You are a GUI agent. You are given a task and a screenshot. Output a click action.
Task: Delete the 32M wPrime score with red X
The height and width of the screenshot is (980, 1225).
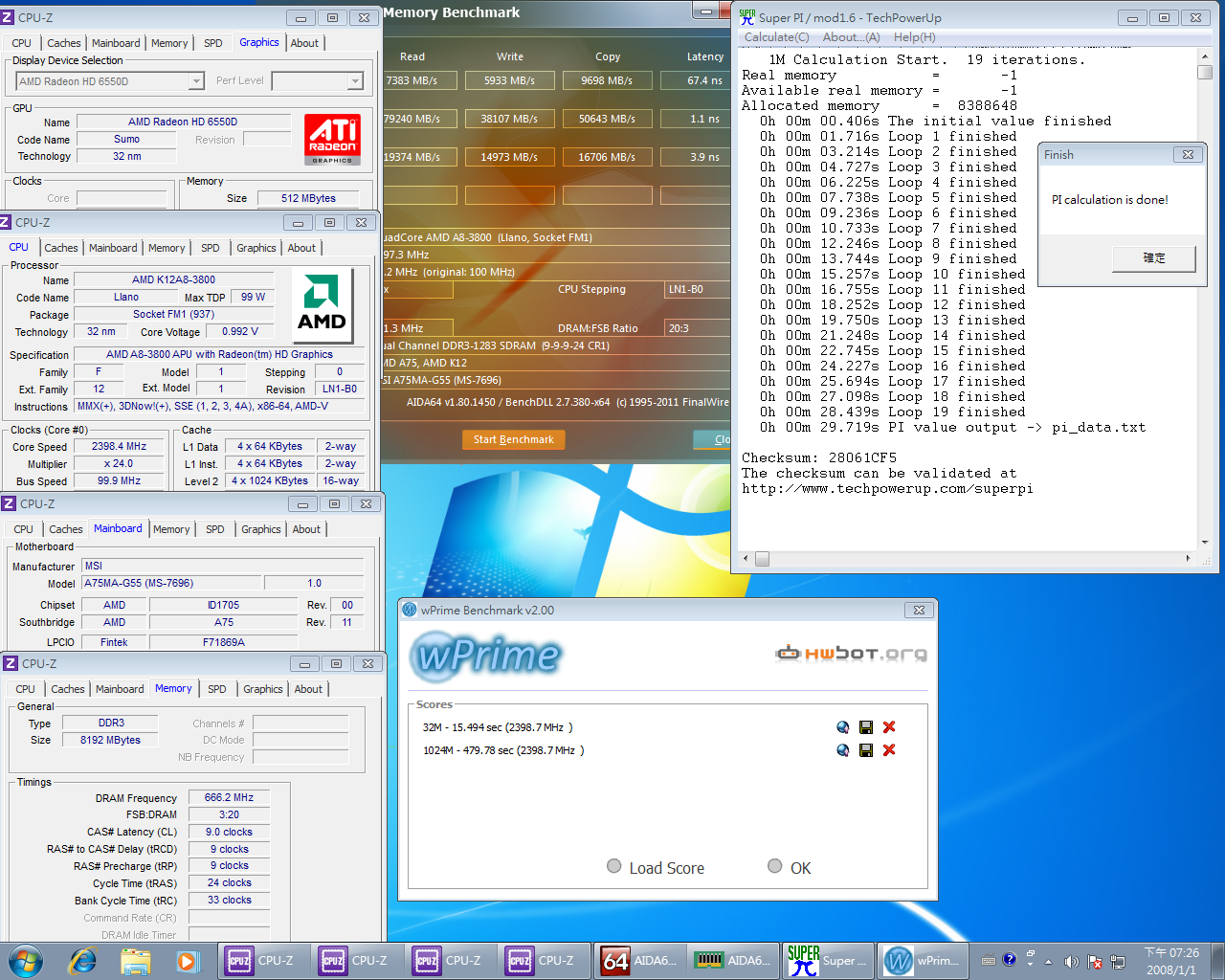coord(889,727)
